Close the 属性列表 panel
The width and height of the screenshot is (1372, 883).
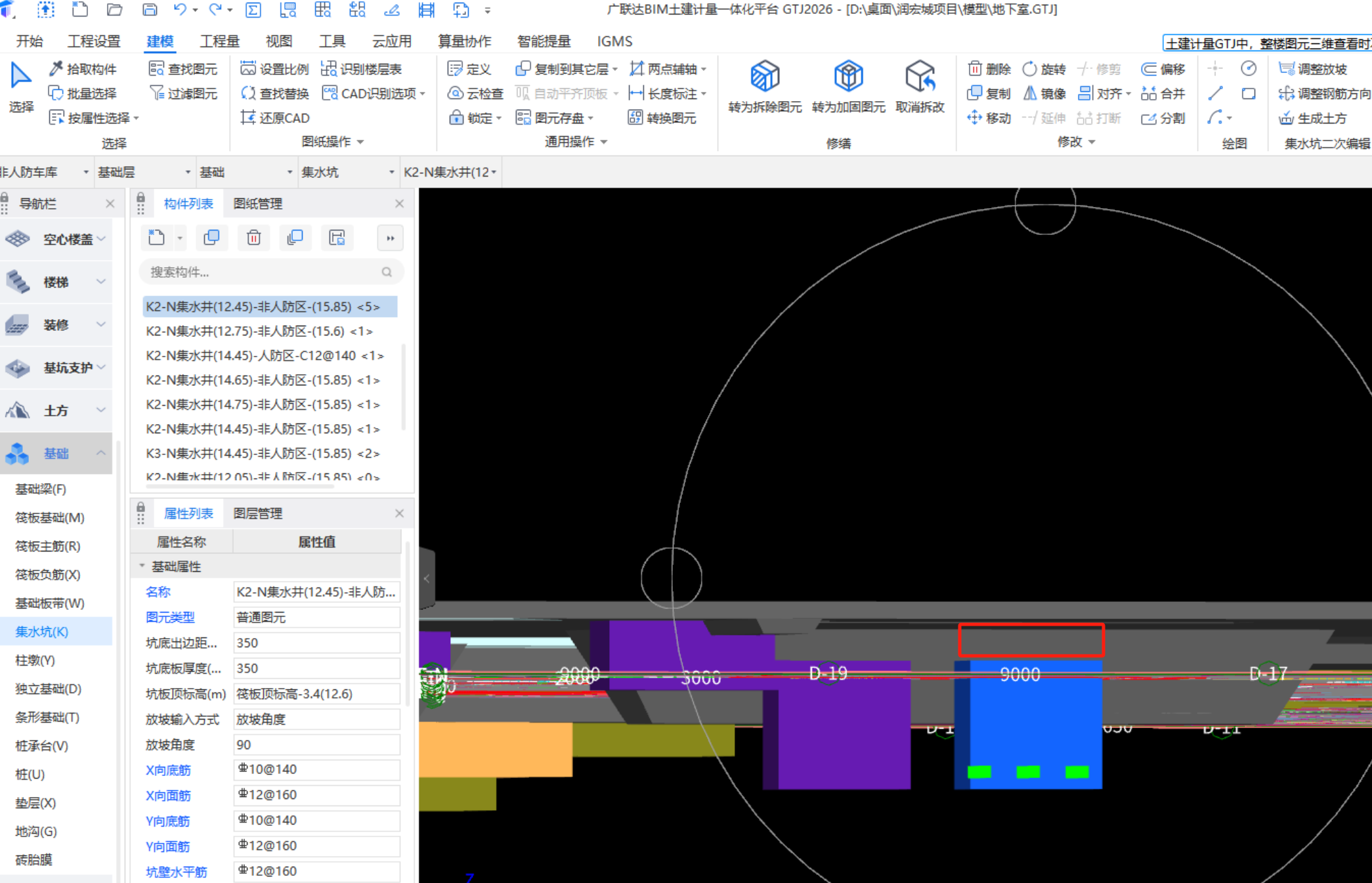(399, 513)
